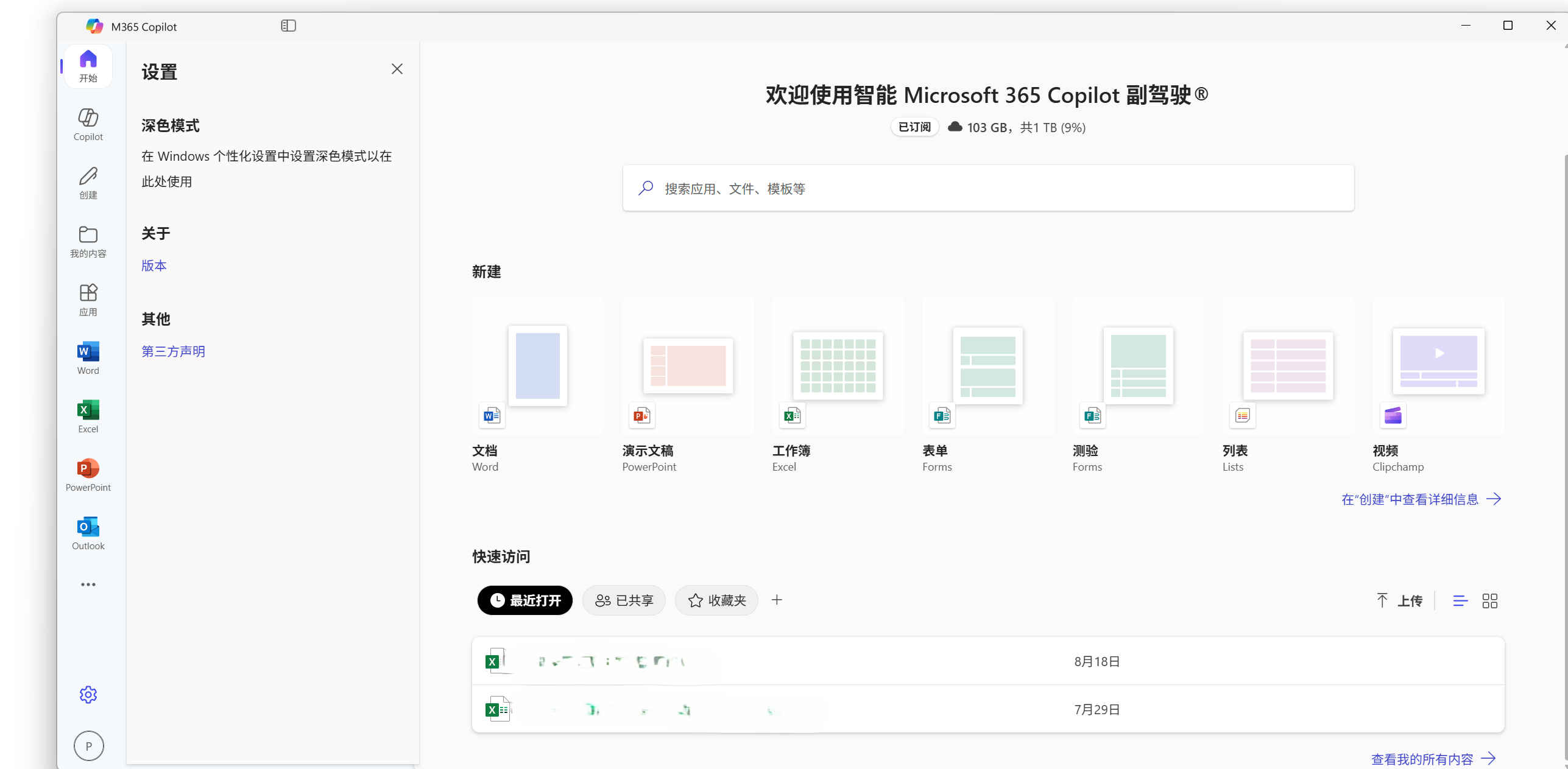Open 我的内容 in the sidebar
The height and width of the screenshot is (769, 1568).
click(x=88, y=241)
